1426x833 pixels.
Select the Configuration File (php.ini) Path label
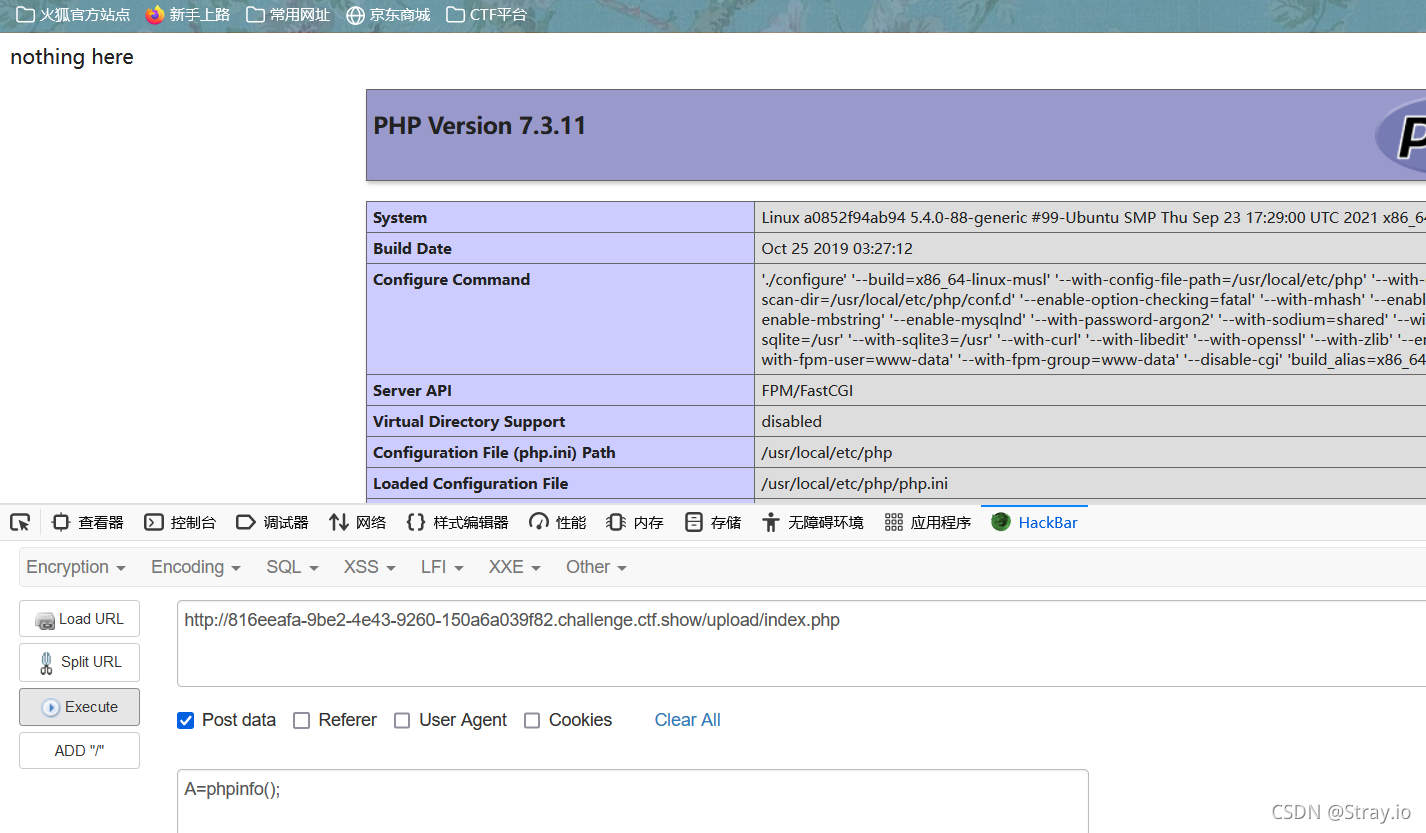(494, 452)
